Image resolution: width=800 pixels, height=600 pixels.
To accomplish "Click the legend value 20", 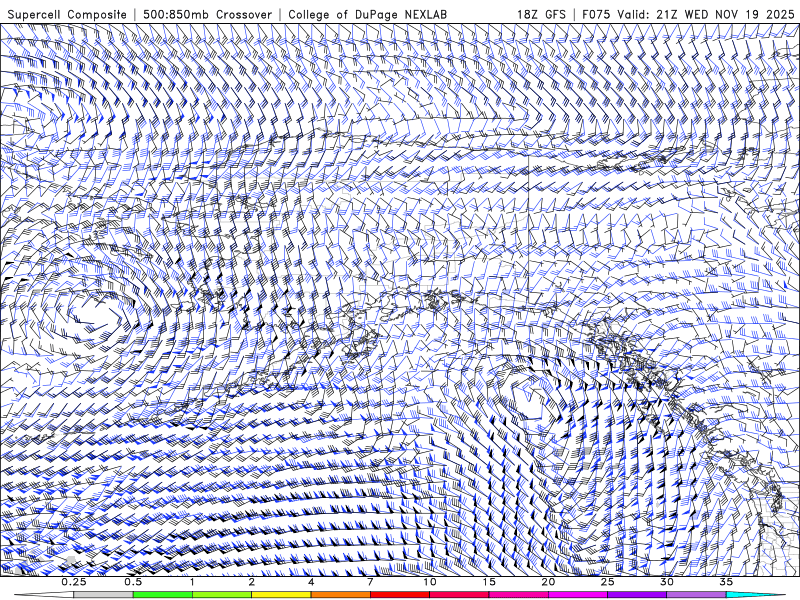I will (548, 582).
